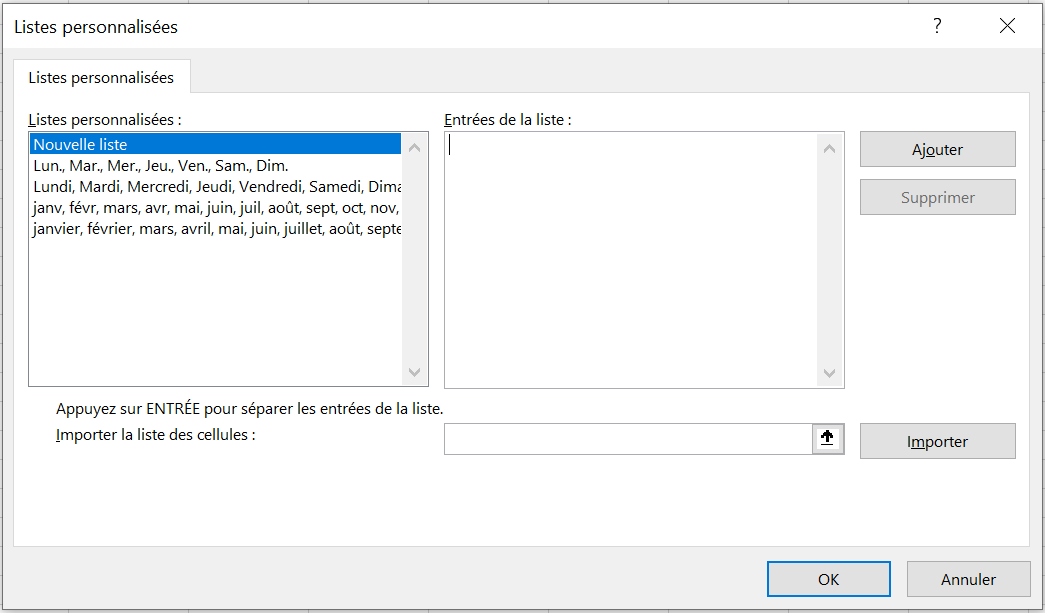Select the Lundi, Mardi, Mercredi list row
The image size is (1045, 613).
(215, 187)
